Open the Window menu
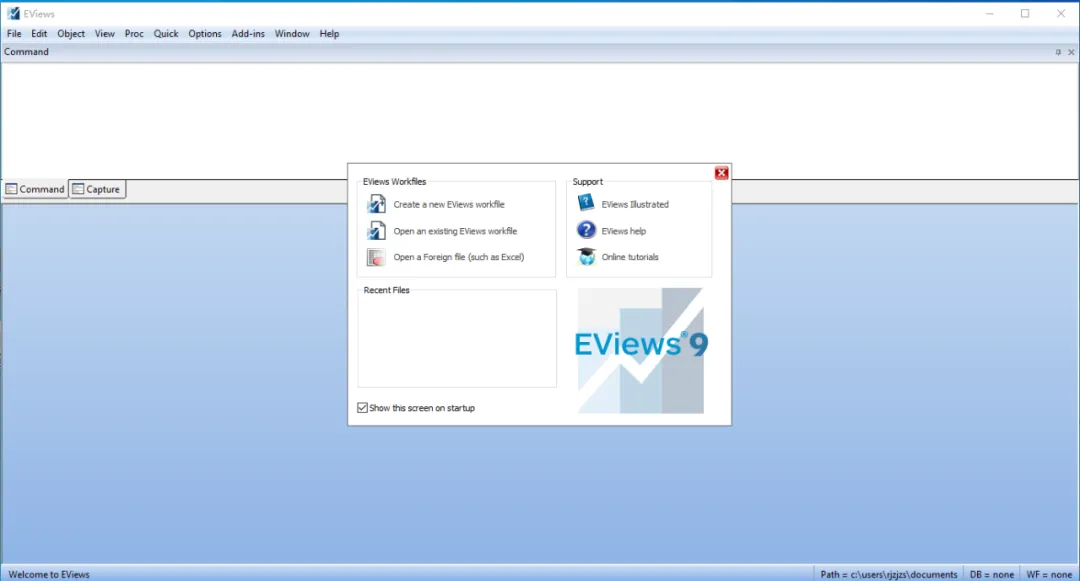 tap(292, 34)
